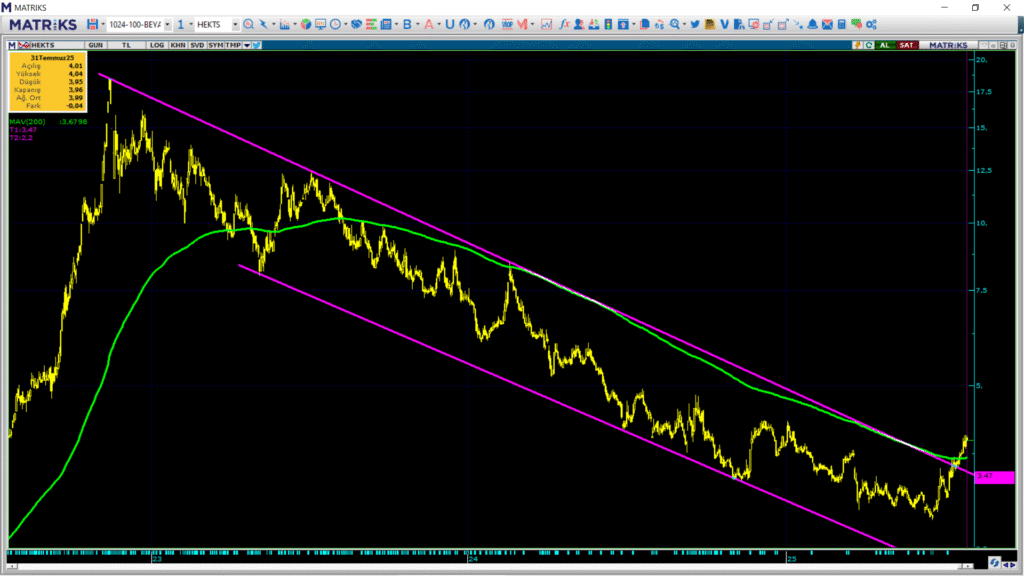Click the Twitter bird icon in main toolbar
This screenshot has width=1024, height=576.
[x=694, y=24]
